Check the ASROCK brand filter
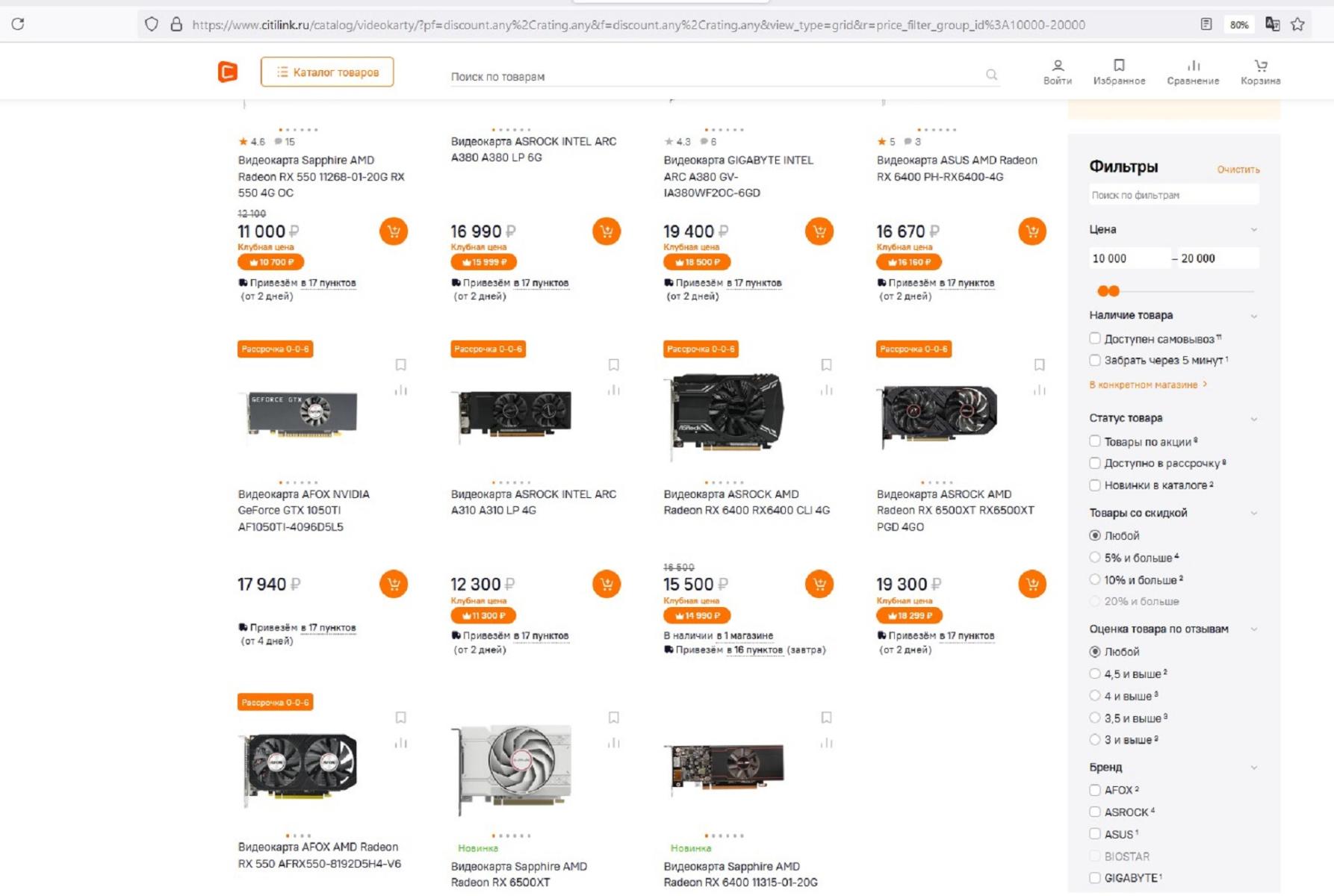The width and height of the screenshot is (1334, 896). [x=1095, y=812]
